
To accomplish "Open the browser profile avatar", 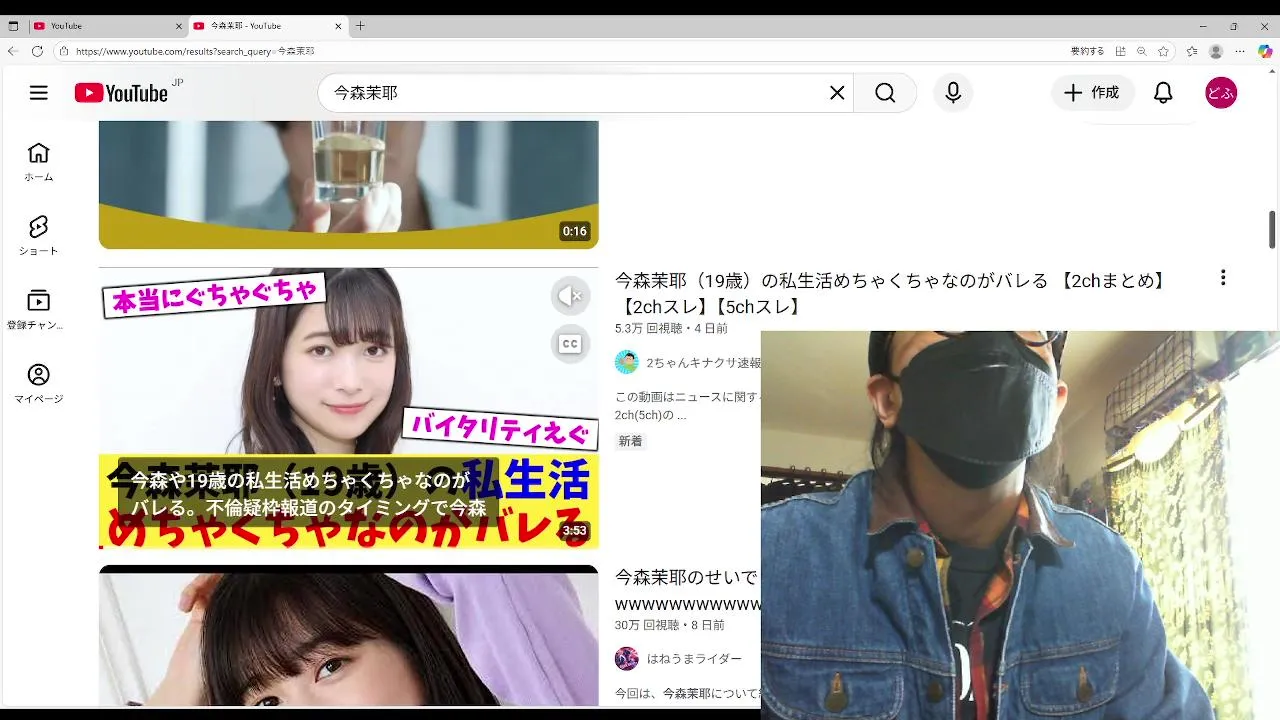I will click(x=1216, y=51).
